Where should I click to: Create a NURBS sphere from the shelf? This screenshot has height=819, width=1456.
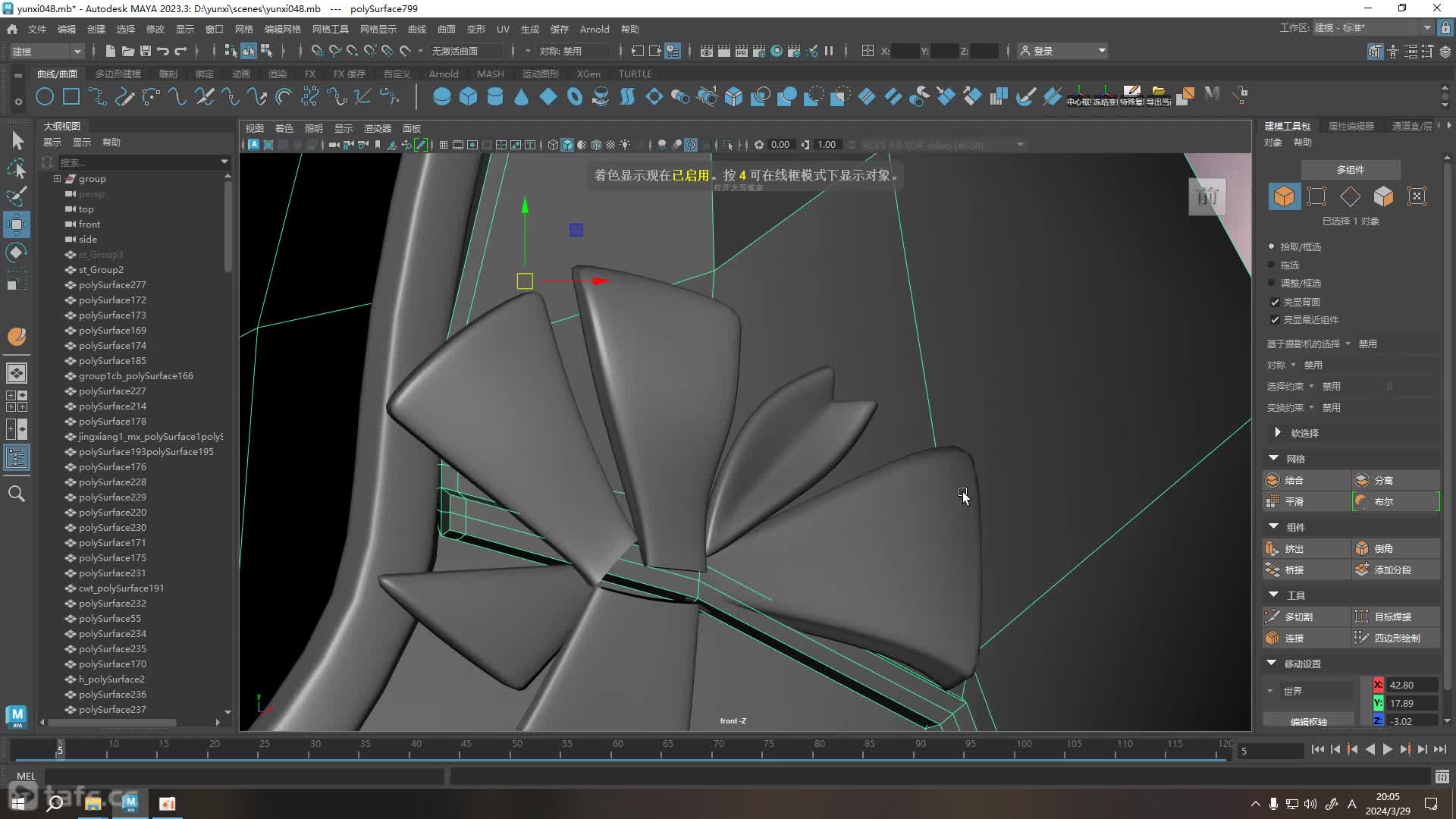441,96
